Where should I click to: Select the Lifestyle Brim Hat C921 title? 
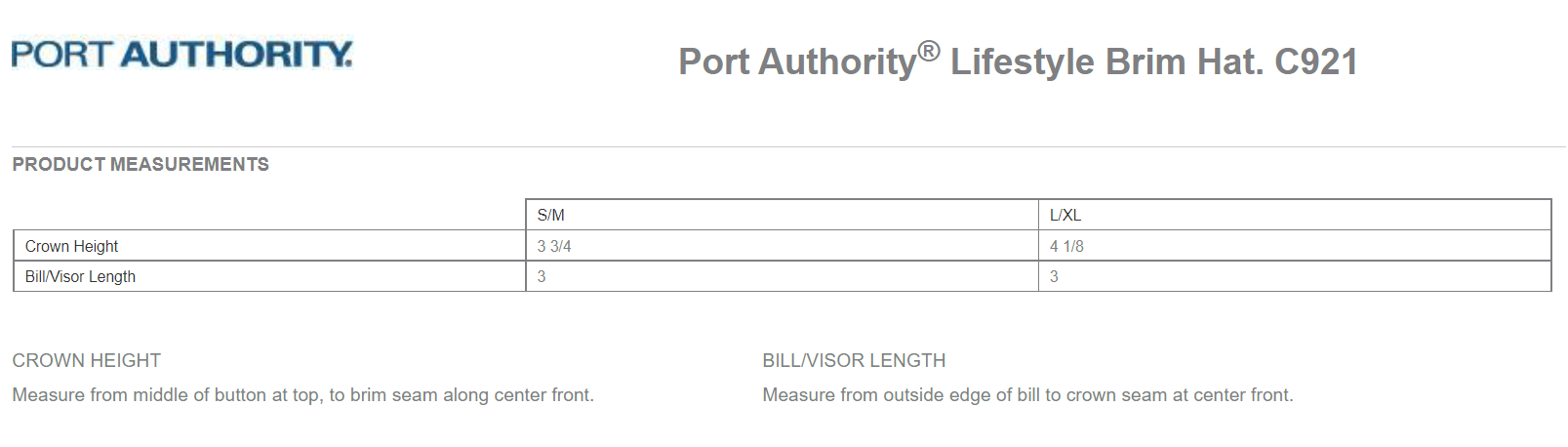point(1018,61)
